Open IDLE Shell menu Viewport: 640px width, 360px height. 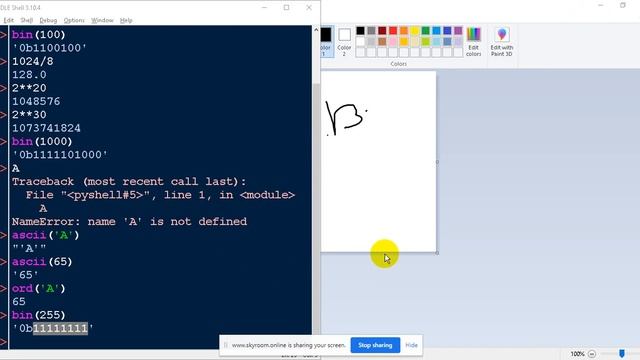click(27, 20)
